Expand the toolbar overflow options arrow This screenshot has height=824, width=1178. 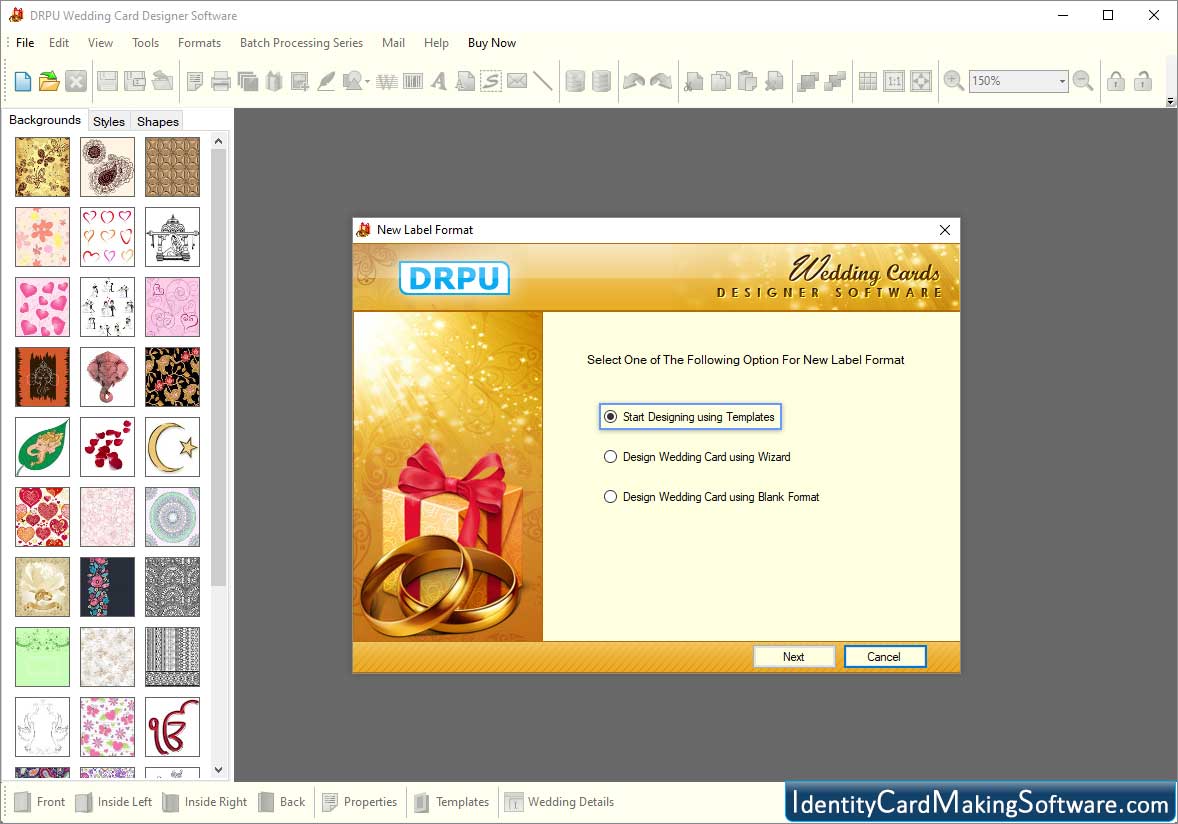click(1170, 101)
